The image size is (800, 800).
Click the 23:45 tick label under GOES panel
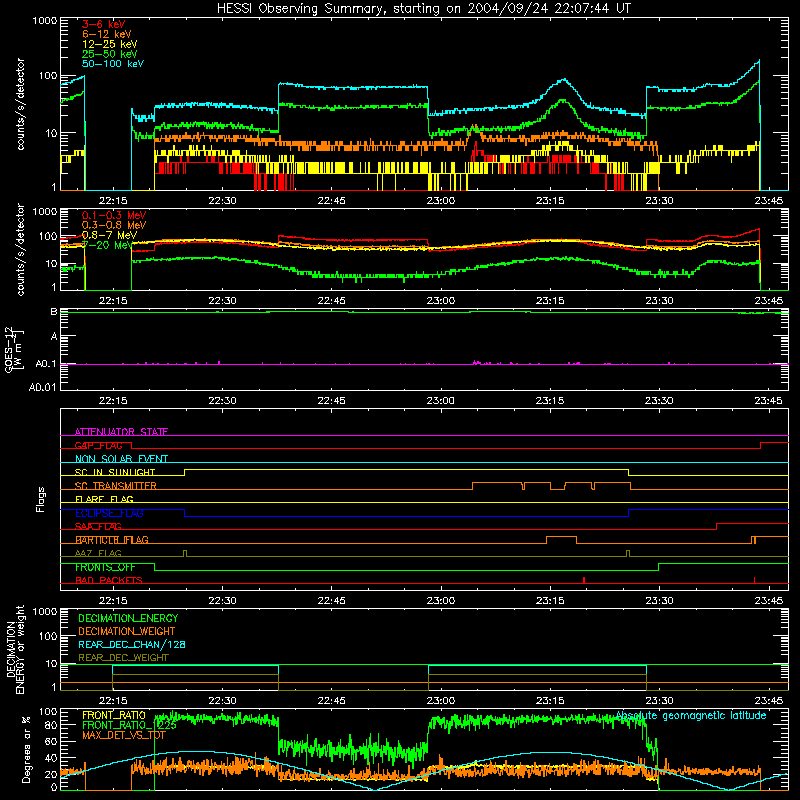768,401
